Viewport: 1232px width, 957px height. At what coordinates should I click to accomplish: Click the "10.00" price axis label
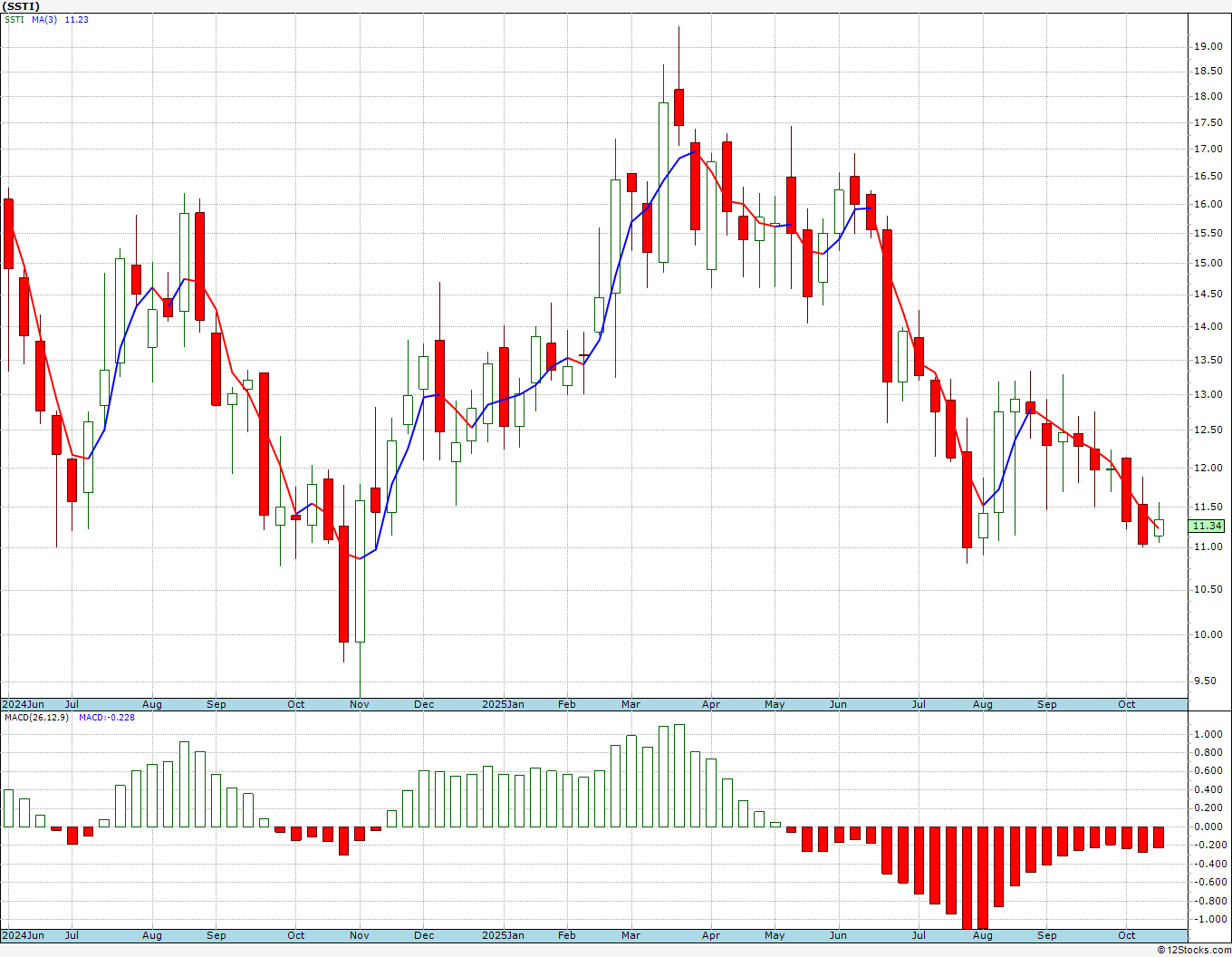point(1208,635)
